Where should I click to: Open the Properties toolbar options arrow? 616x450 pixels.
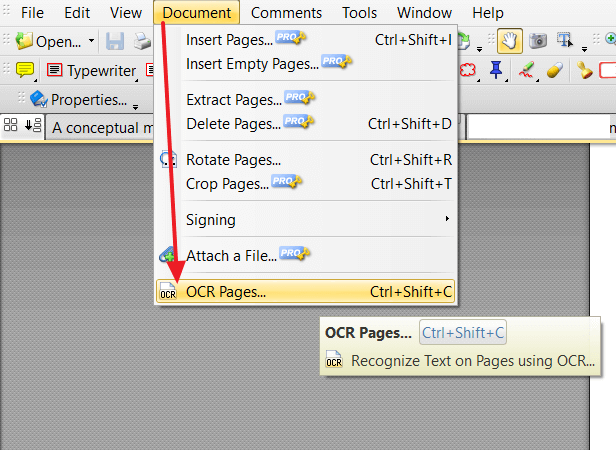(x=135, y=107)
